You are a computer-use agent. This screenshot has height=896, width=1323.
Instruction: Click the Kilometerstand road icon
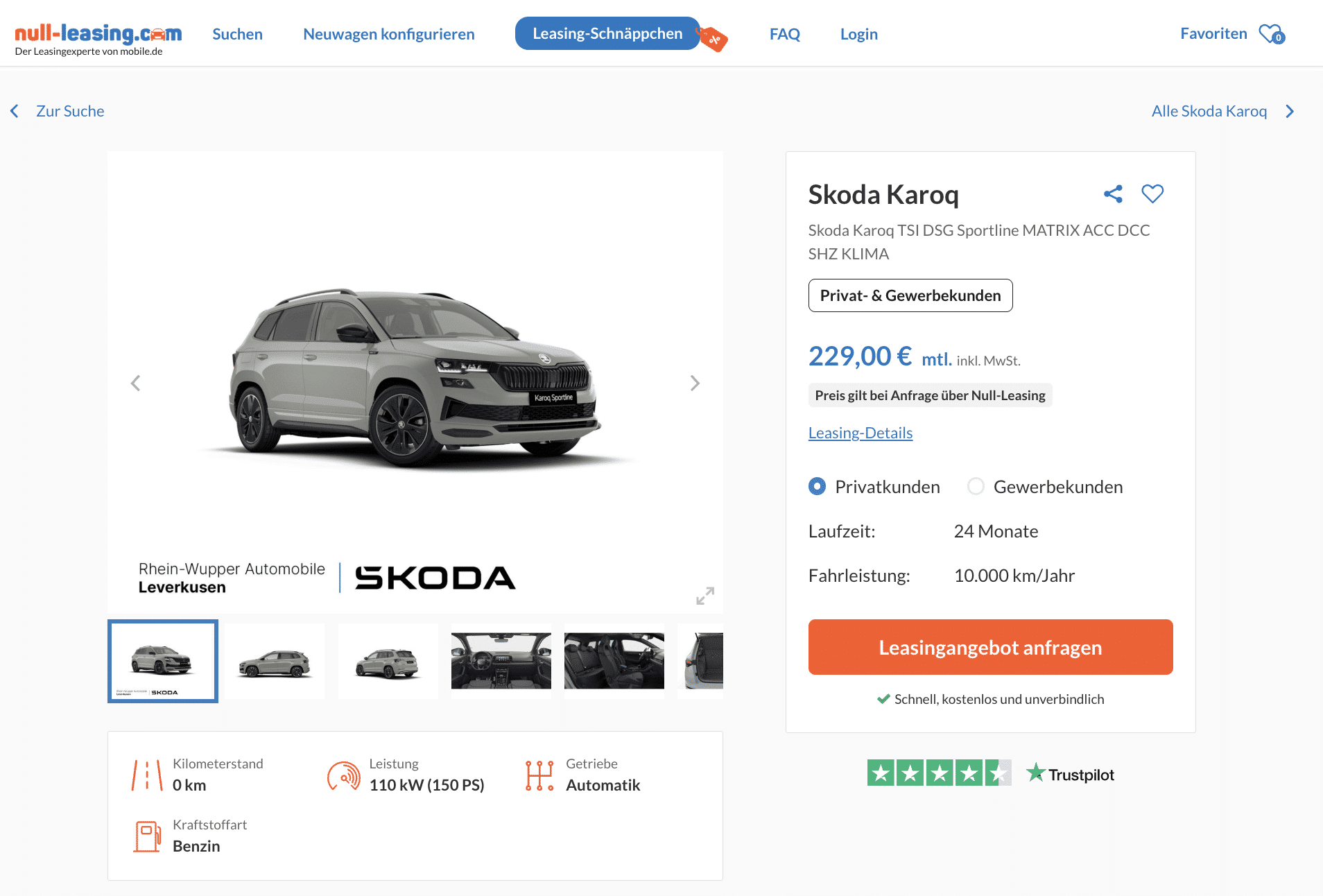pos(147,775)
